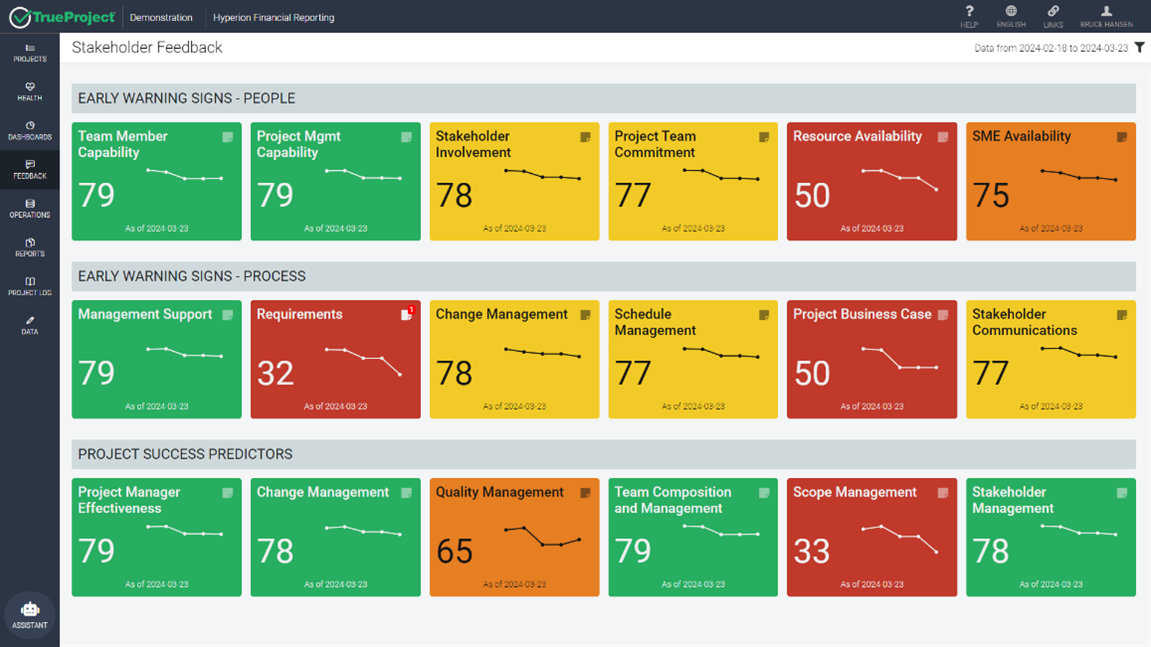The height and width of the screenshot is (647, 1151).
Task: Open the date range filter funnel
Action: pyautogui.click(x=1140, y=47)
